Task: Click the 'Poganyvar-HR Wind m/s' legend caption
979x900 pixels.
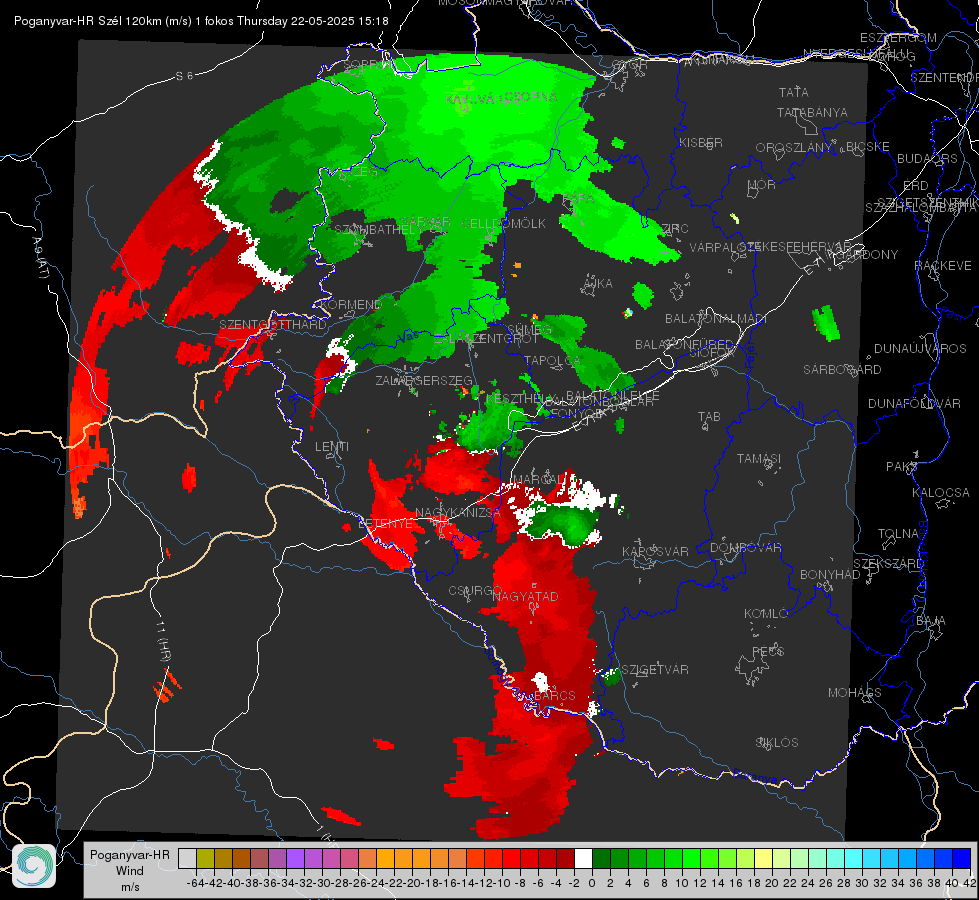Action: 129,871
